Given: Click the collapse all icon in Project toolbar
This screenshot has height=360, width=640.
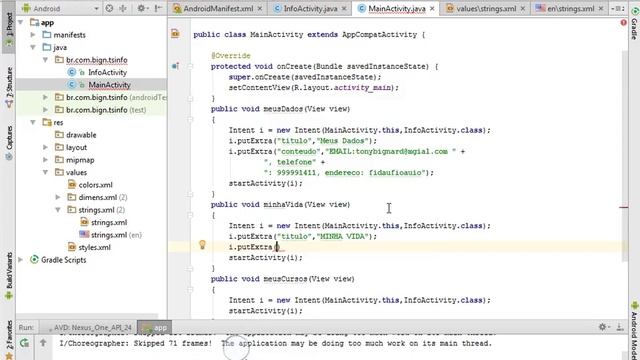Looking at the screenshot, I should coord(123,8).
